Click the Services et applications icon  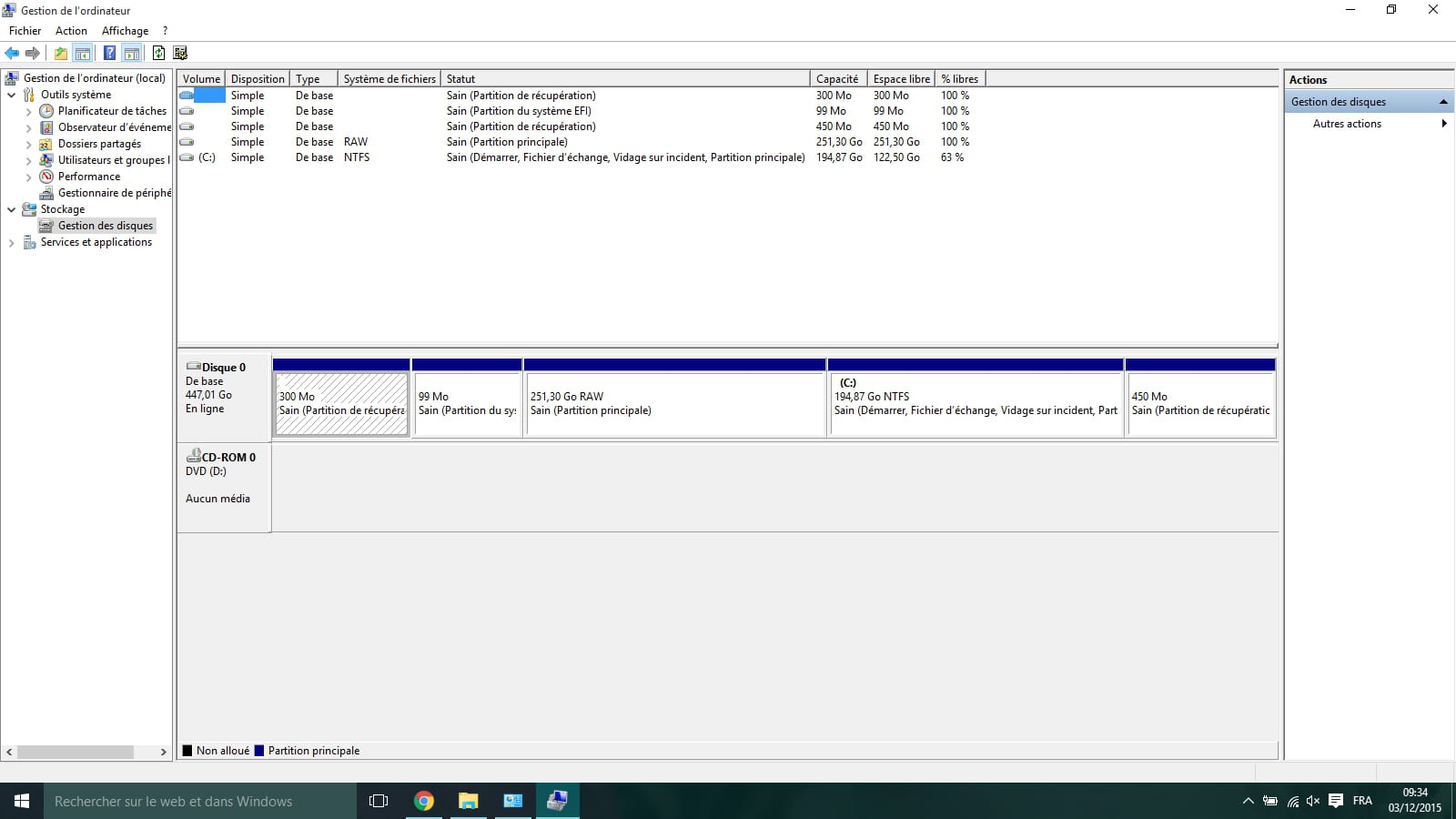click(29, 242)
